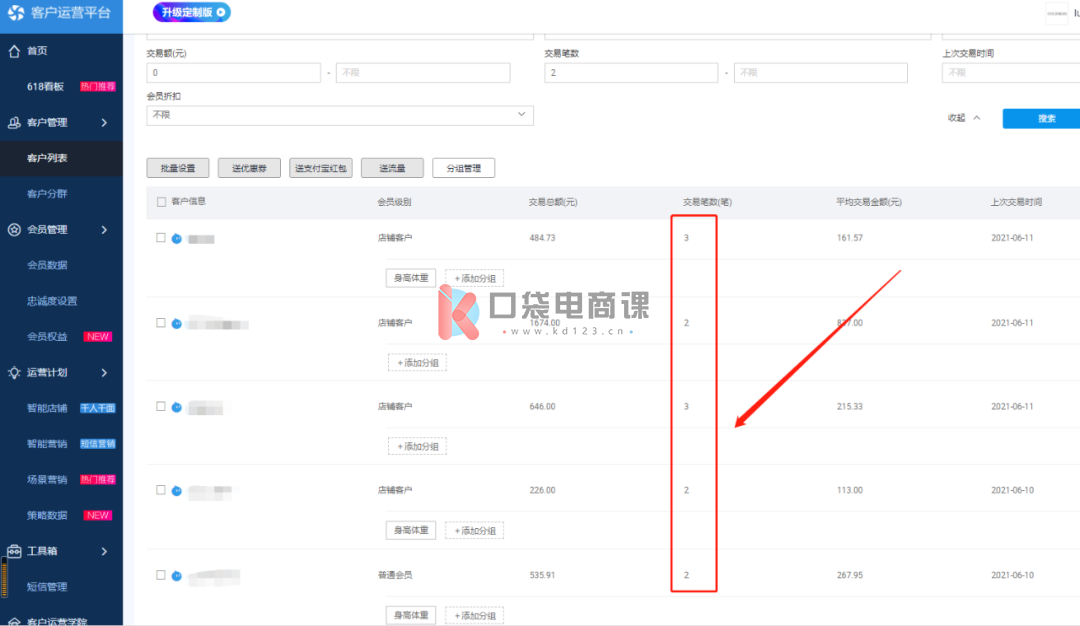Viewport: 1080px width, 626px height.
Task: Expand the 会员管理 sidebar chevron
Action: [x=104, y=230]
